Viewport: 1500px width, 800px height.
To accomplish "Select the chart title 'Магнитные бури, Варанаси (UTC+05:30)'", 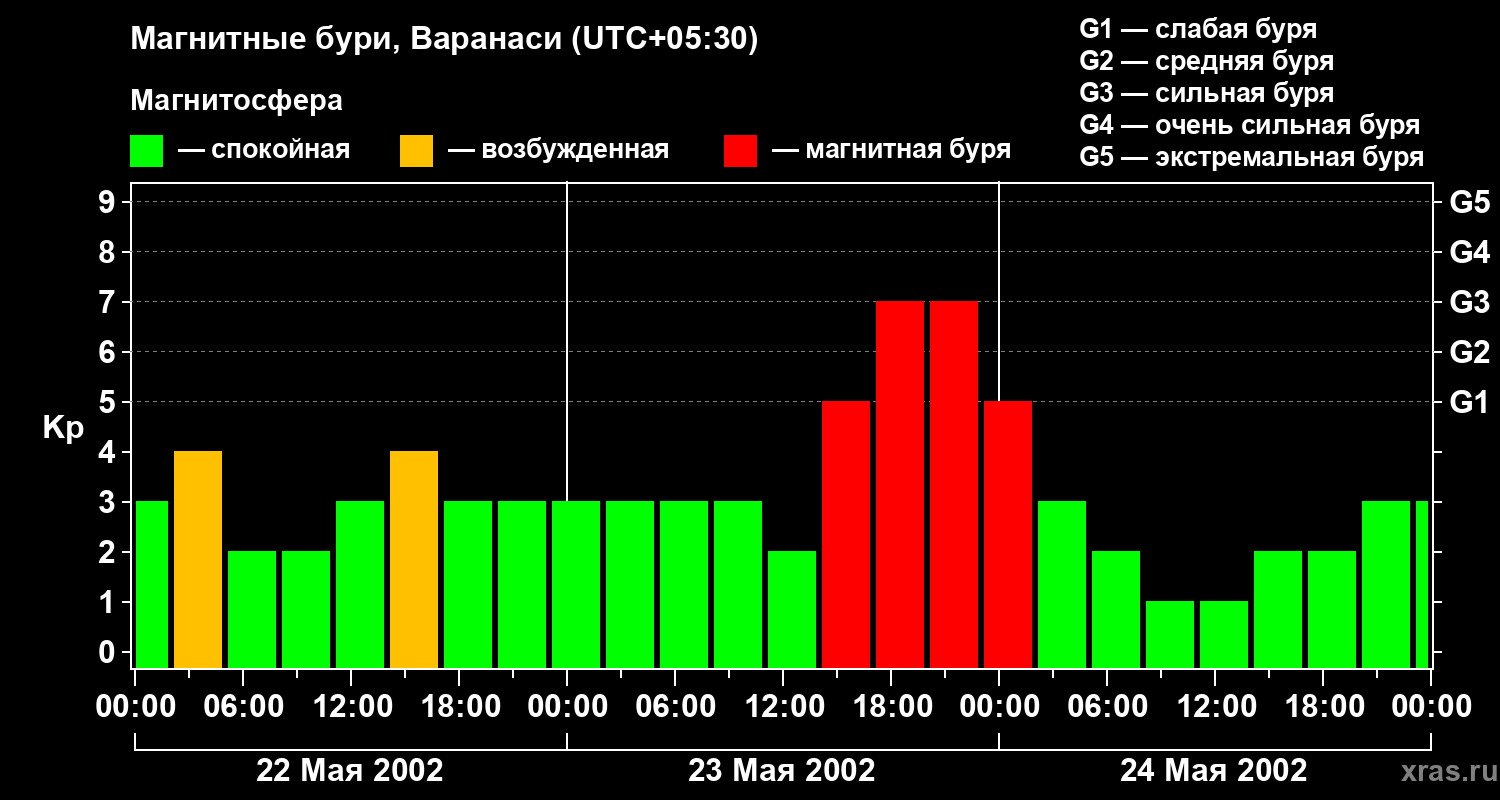I will point(445,40).
